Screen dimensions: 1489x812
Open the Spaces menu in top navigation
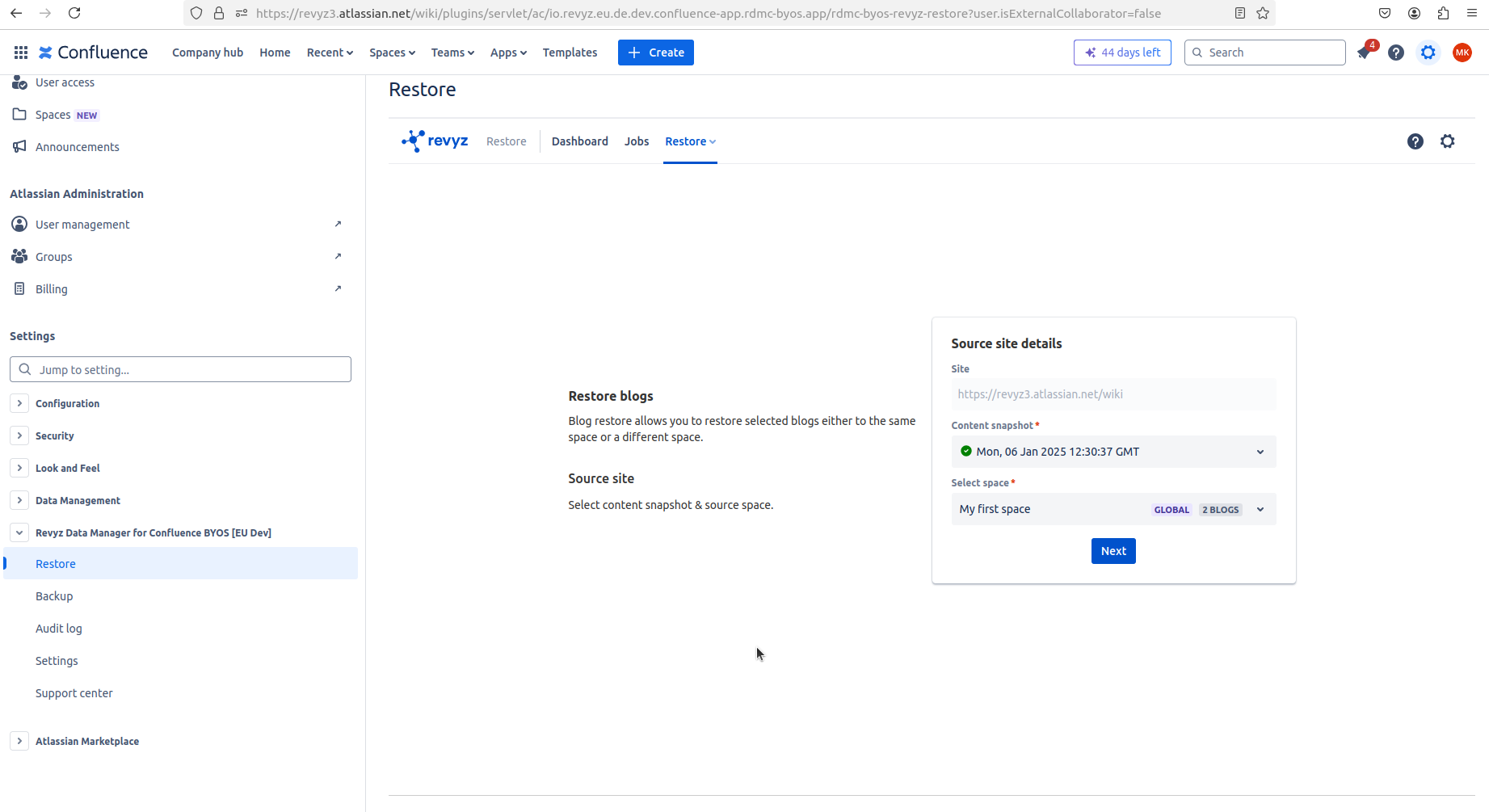[x=392, y=53]
